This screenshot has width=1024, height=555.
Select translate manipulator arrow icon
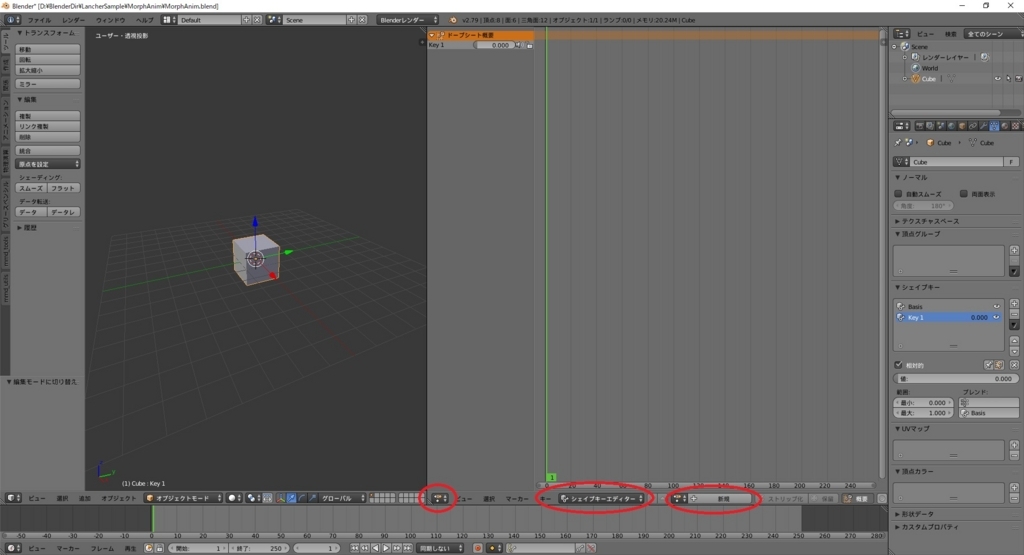point(291,498)
